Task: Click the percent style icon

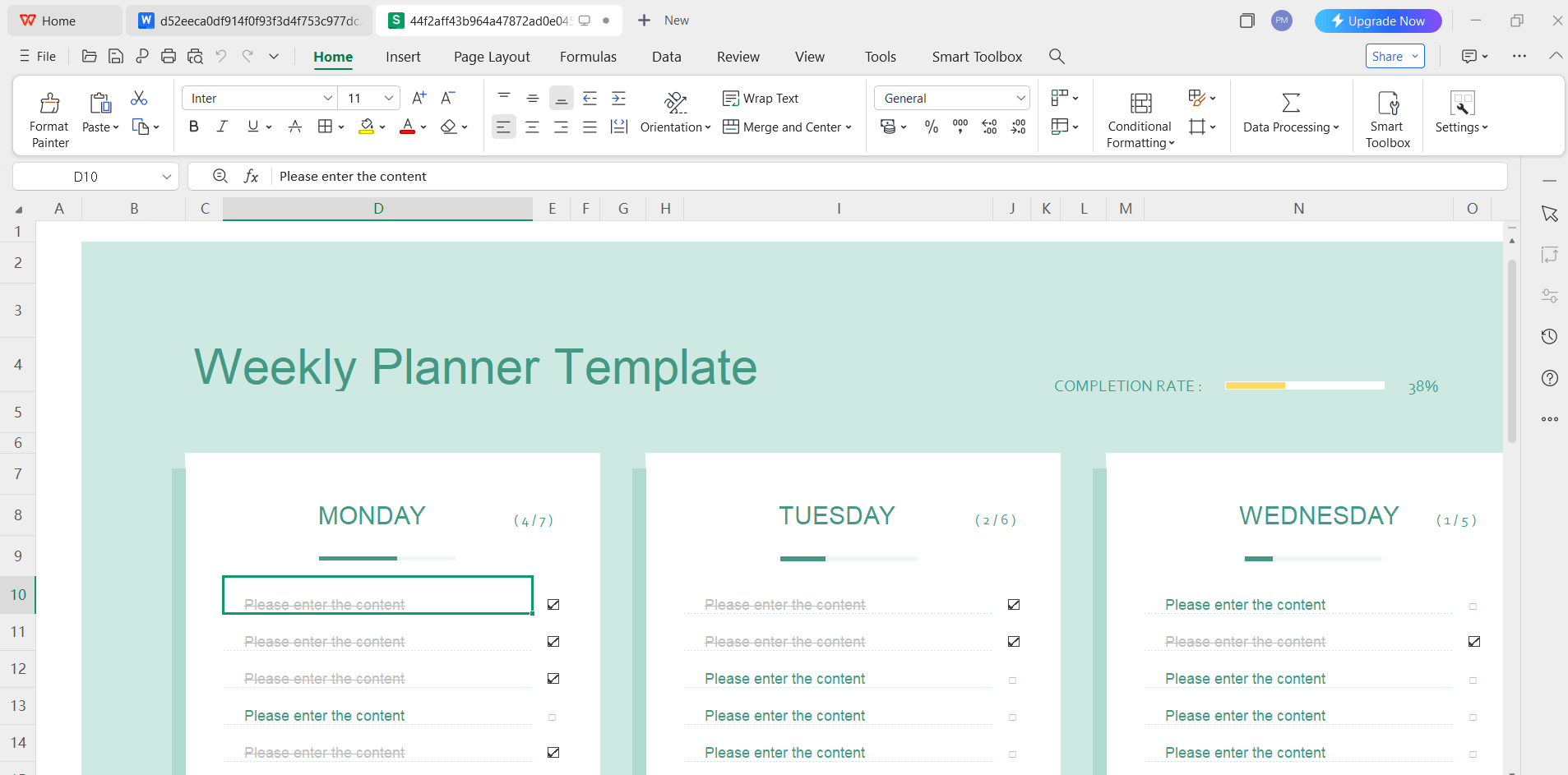Action: tap(931, 127)
